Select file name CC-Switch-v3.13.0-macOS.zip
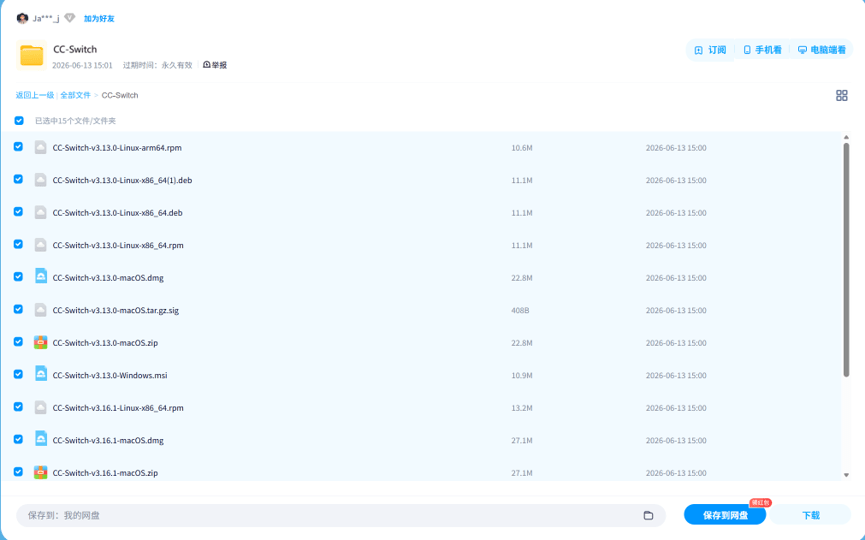The width and height of the screenshot is (865, 540). click(105, 343)
